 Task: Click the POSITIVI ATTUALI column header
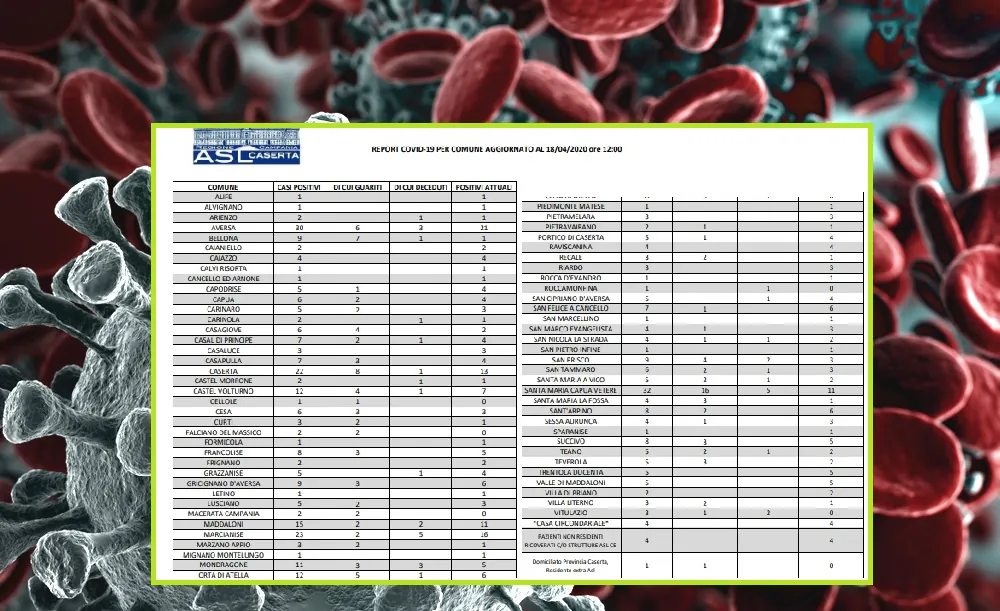[484, 188]
